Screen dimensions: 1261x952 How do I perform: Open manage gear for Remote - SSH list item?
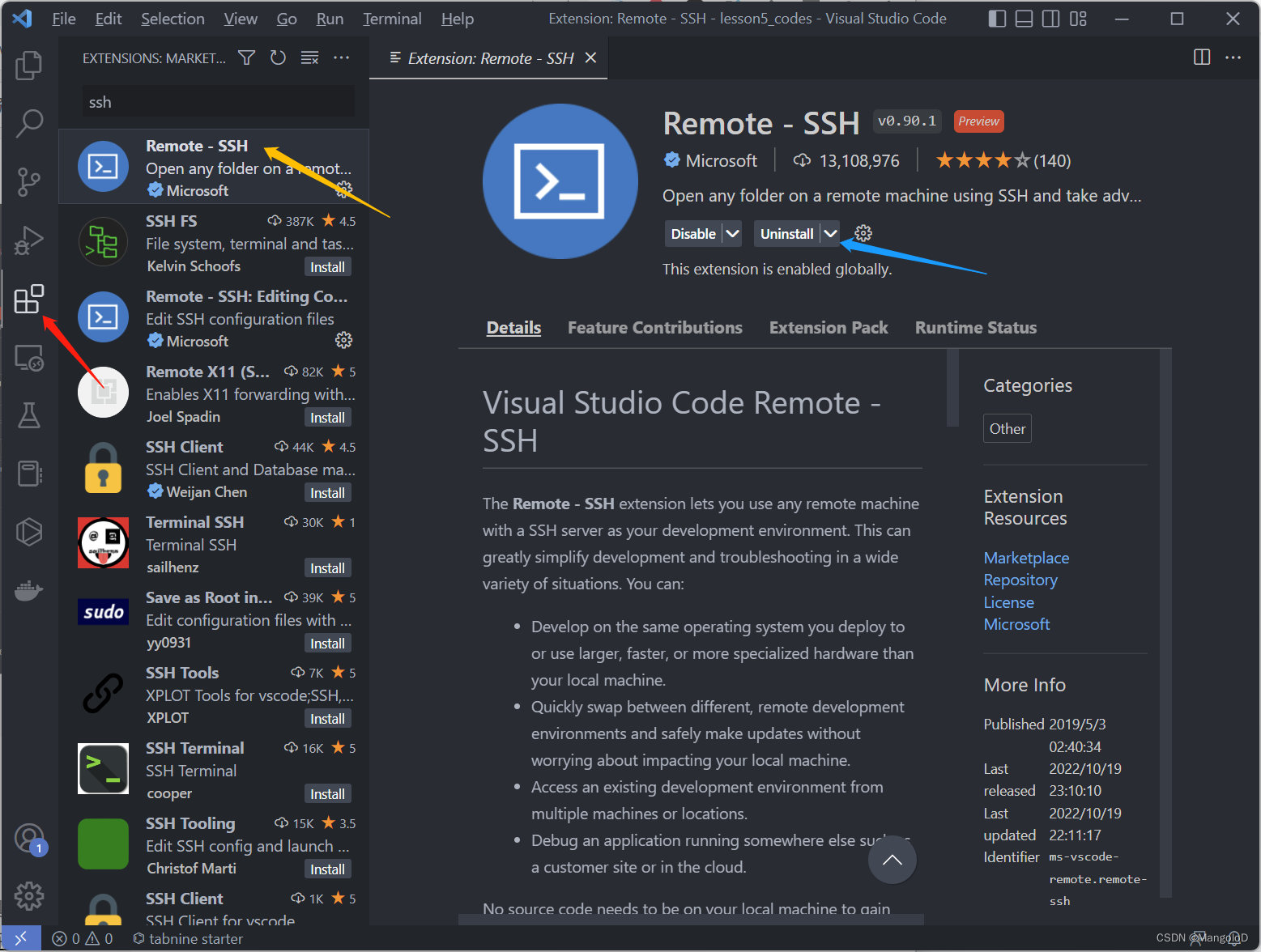pyautogui.click(x=344, y=189)
